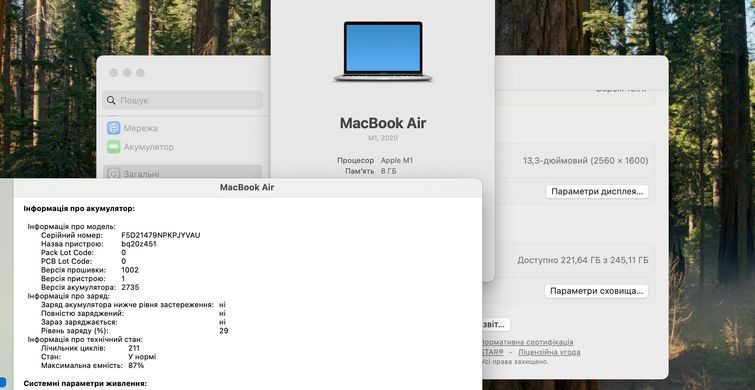
Task: Click the MacBook Air title of report window
Action: pyautogui.click(x=247, y=187)
